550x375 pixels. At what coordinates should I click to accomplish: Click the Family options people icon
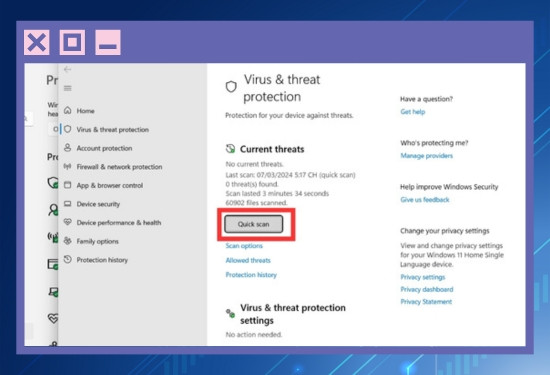68,241
